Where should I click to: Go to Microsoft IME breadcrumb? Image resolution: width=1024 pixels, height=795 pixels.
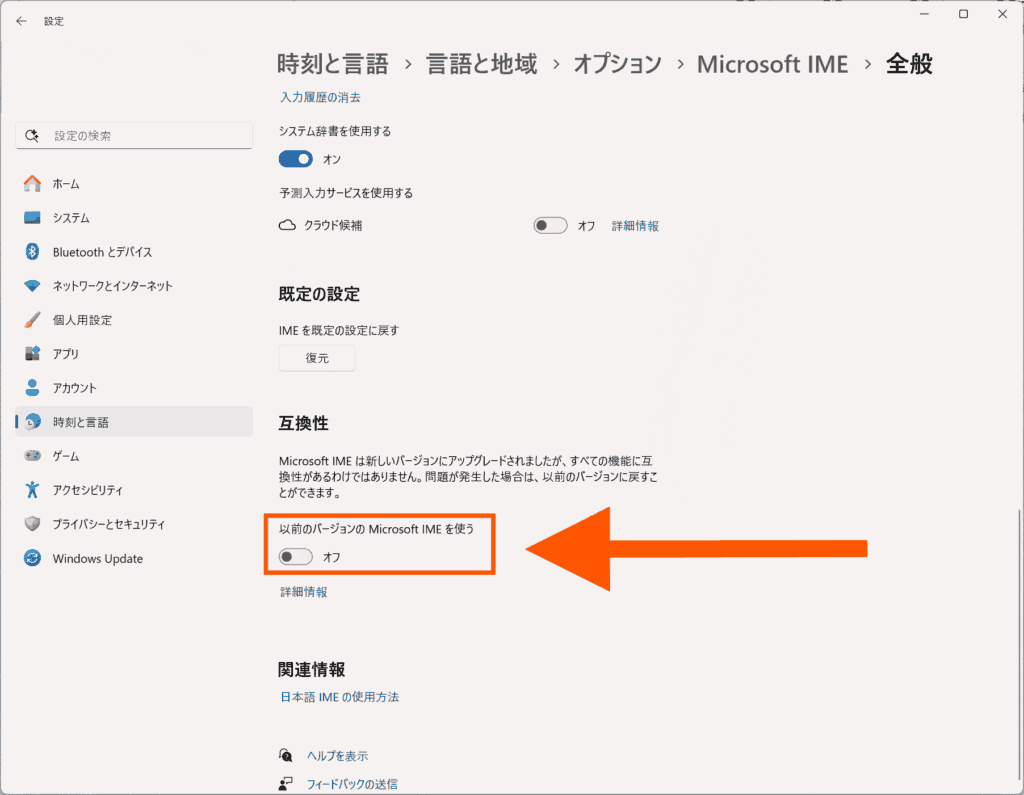[x=773, y=64]
